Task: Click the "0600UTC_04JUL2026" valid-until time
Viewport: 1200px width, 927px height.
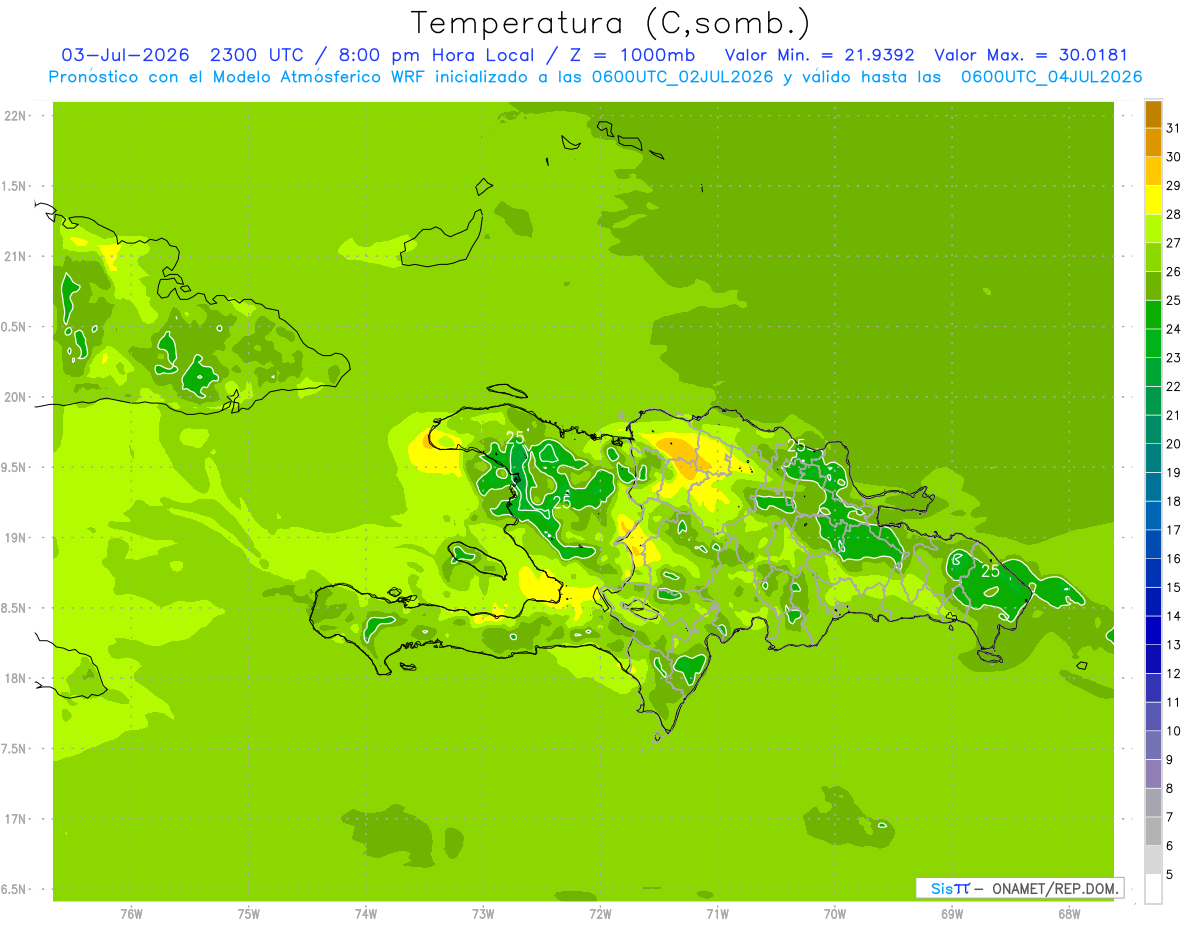Action: click(1051, 77)
